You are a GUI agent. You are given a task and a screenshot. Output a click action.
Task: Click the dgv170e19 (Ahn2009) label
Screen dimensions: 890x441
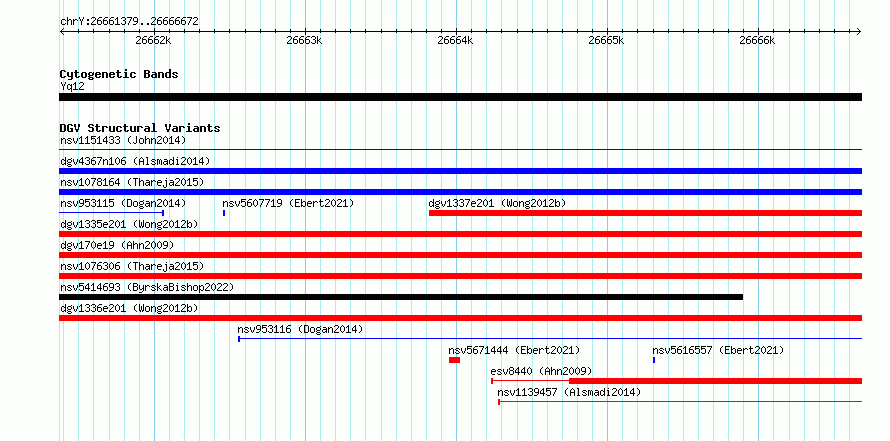(116, 245)
